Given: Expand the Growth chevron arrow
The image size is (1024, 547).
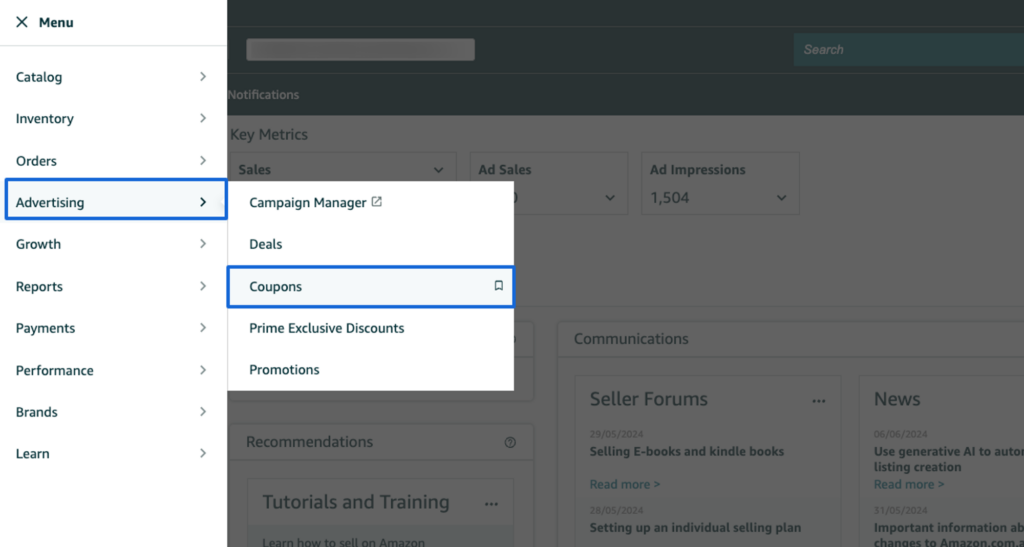Looking at the screenshot, I should click(x=203, y=243).
